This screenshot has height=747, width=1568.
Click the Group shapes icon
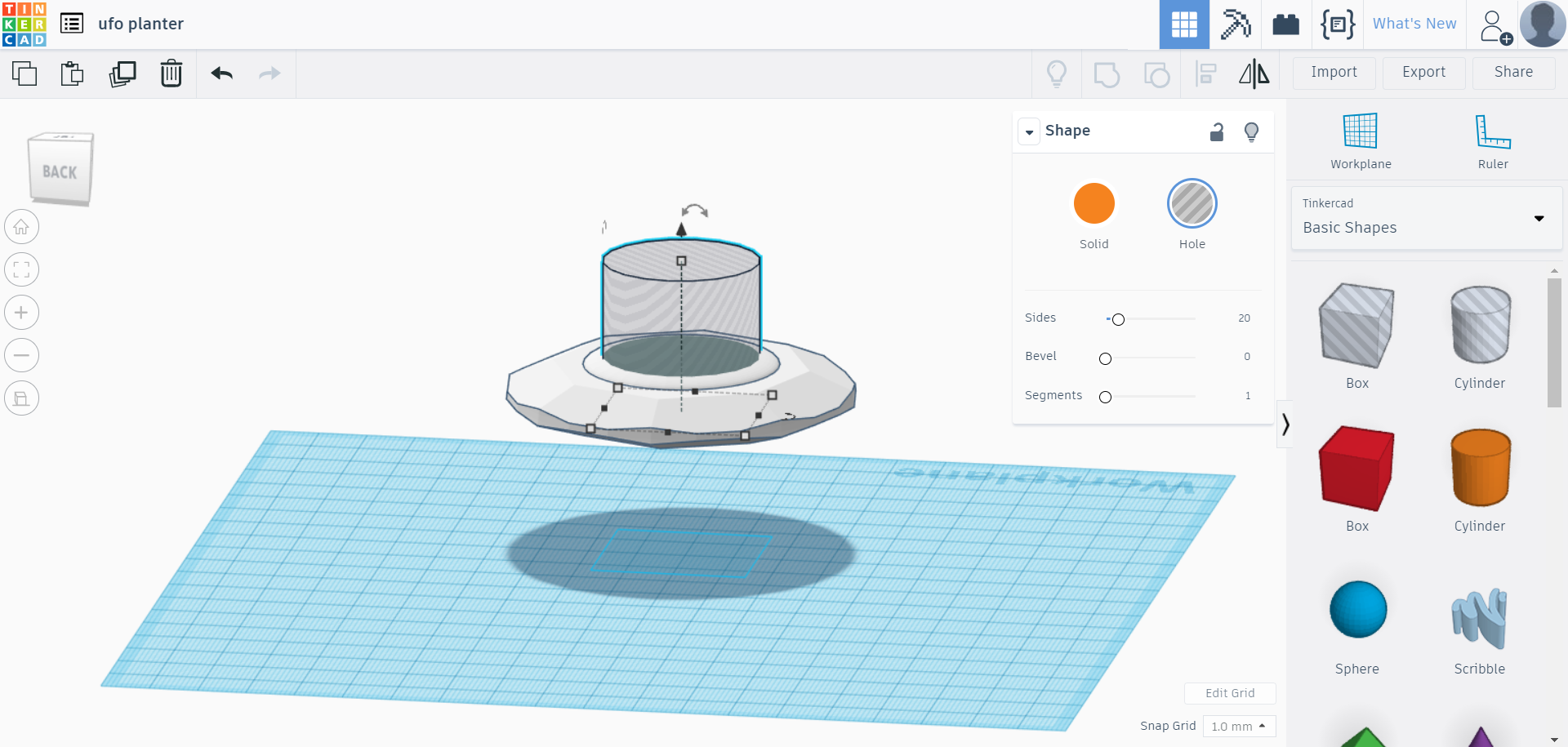tap(1107, 74)
